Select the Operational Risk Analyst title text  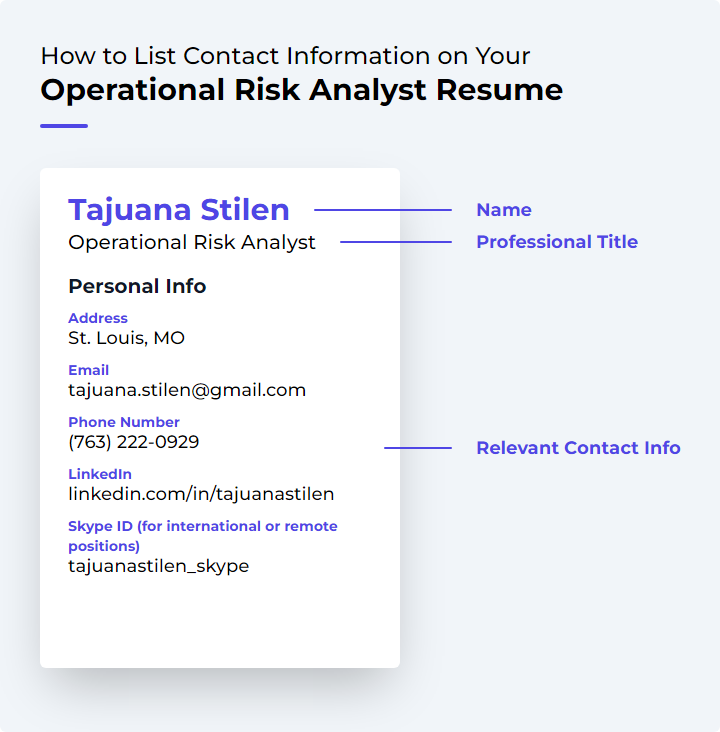191,243
